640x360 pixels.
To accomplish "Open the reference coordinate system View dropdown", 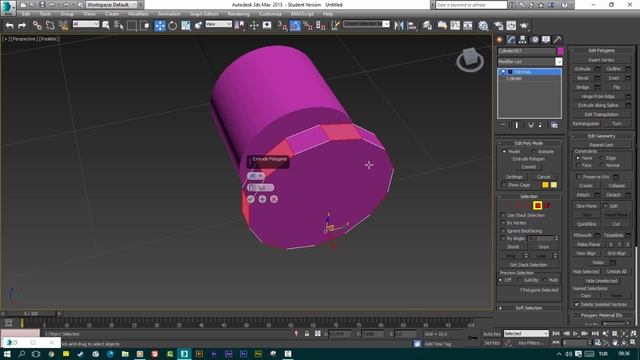I will pyautogui.click(x=218, y=24).
